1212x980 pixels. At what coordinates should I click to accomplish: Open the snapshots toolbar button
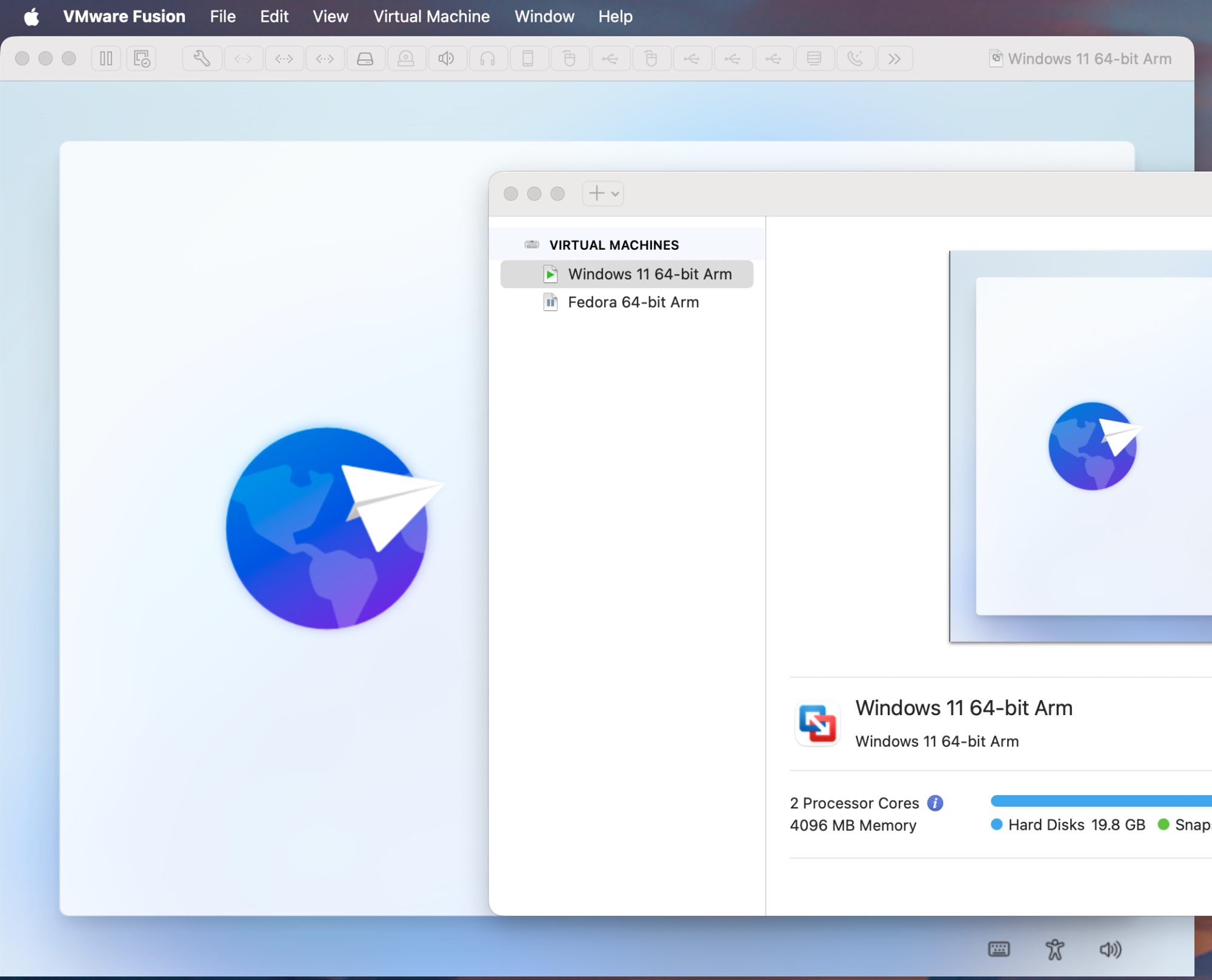click(x=141, y=59)
